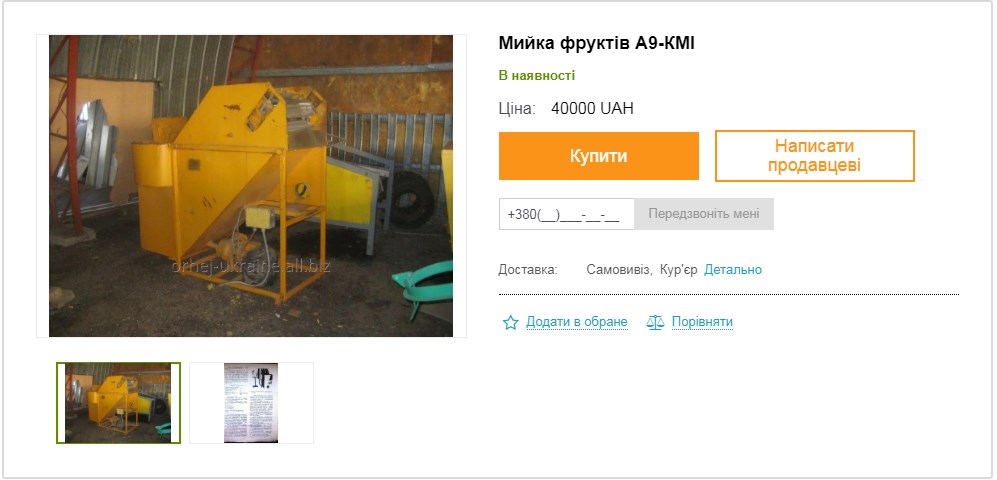The height and width of the screenshot is (480, 997).
Task: Select the yellow machine photo thumbnail
Action: point(118,403)
